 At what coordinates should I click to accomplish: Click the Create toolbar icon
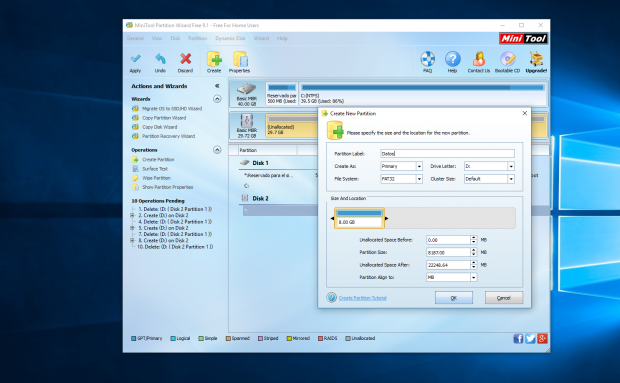click(214, 59)
